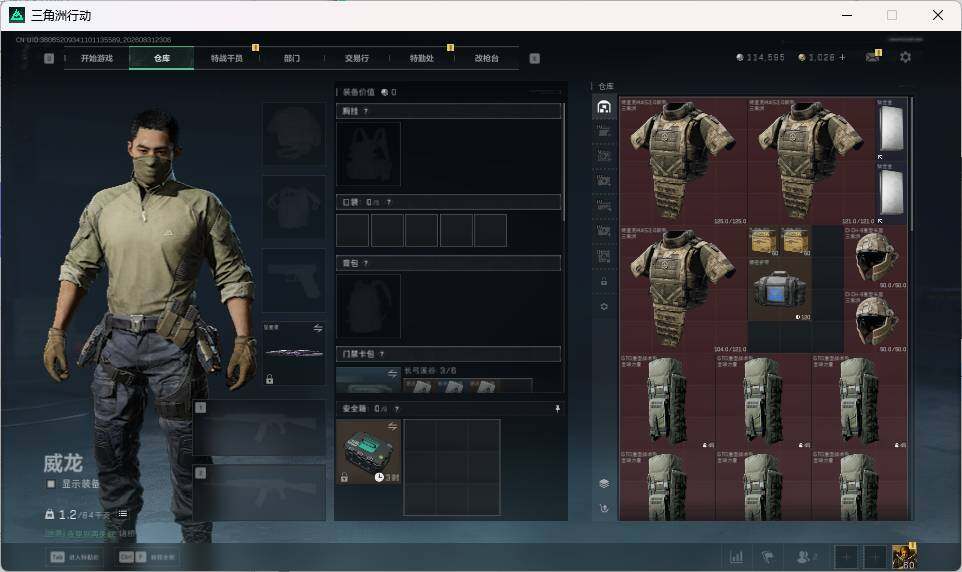Swap the safe box using arrows icon
The height and width of the screenshot is (572, 962).
(393, 426)
